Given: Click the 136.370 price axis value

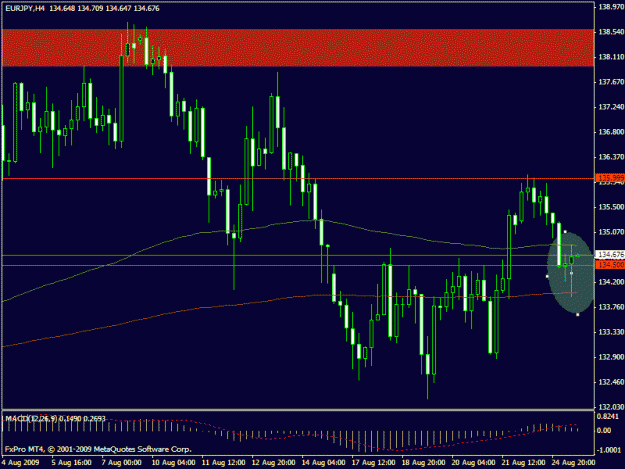Looking at the screenshot, I should click(x=611, y=157).
